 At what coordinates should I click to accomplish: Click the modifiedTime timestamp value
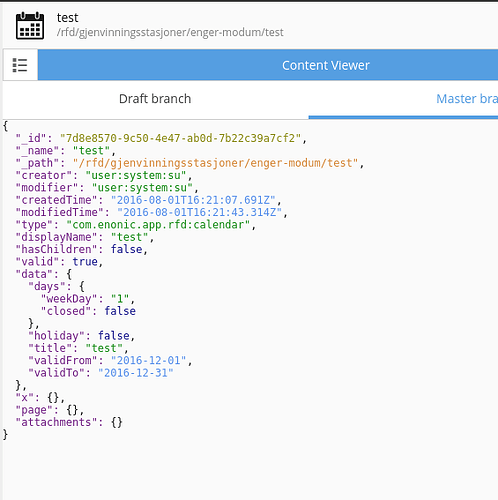[x=200, y=212]
